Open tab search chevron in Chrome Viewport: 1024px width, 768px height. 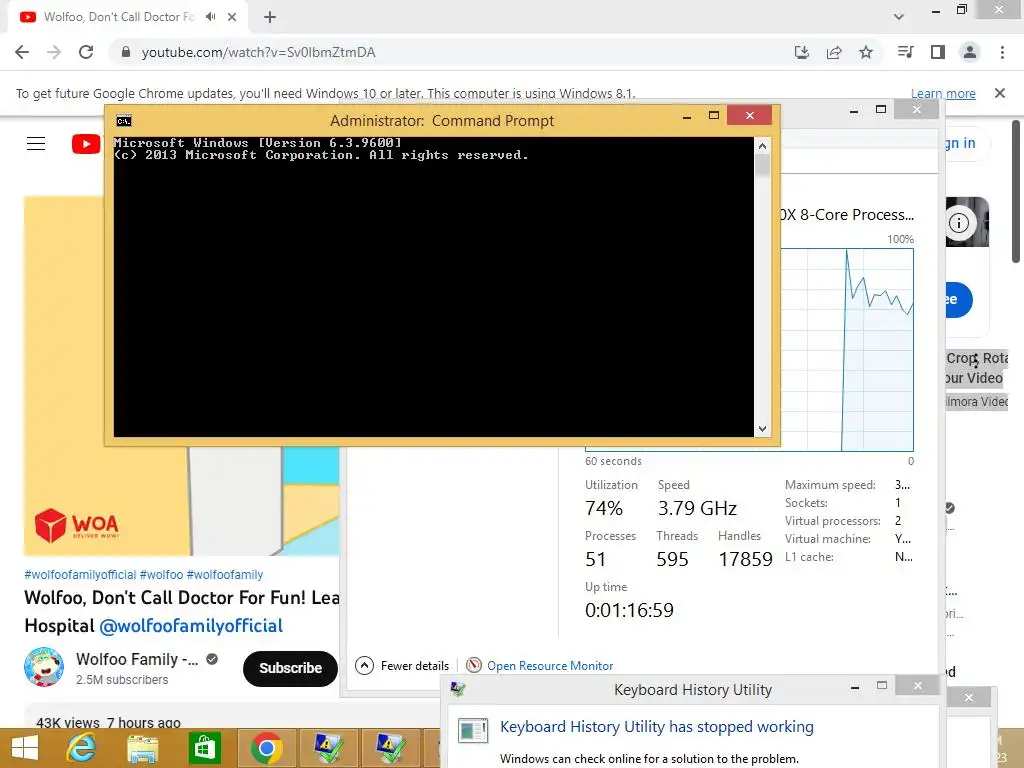(899, 17)
